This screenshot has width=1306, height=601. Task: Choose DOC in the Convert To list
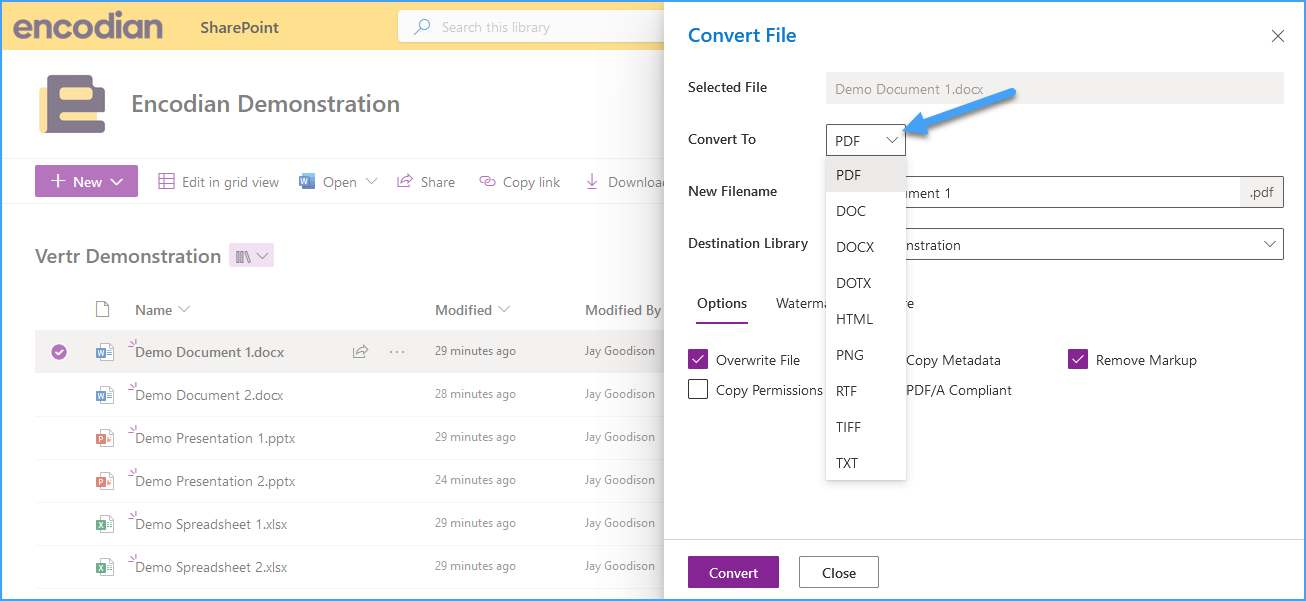click(866, 211)
